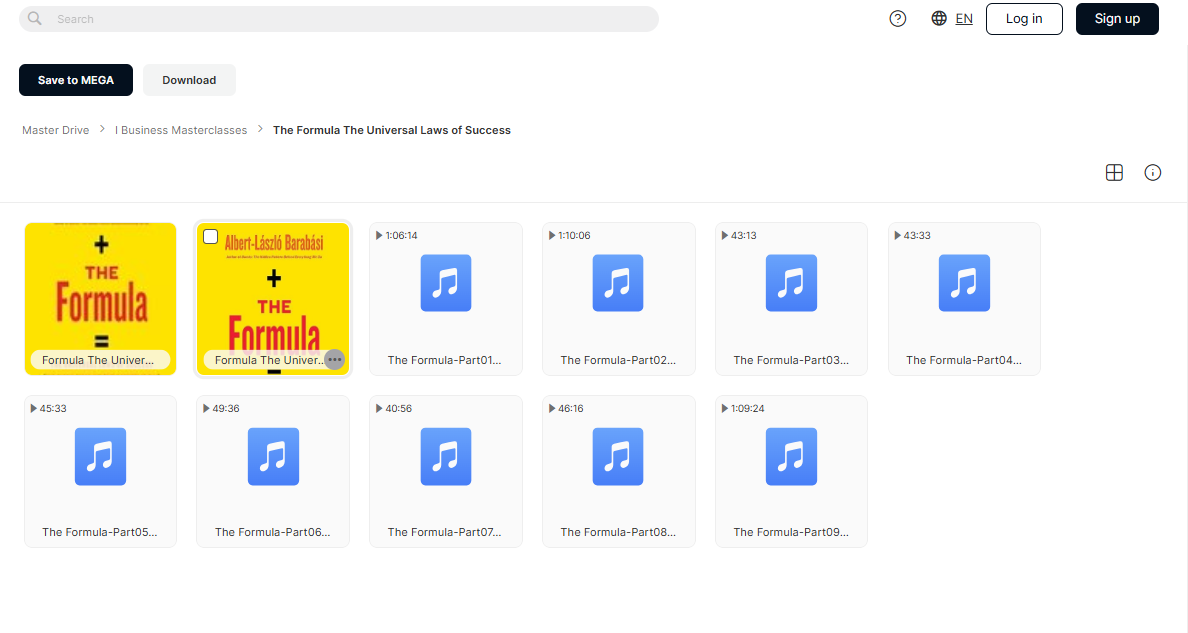The width and height of the screenshot is (1188, 633).
Task: Click music icon of The Formula-Part05
Action: [100, 456]
